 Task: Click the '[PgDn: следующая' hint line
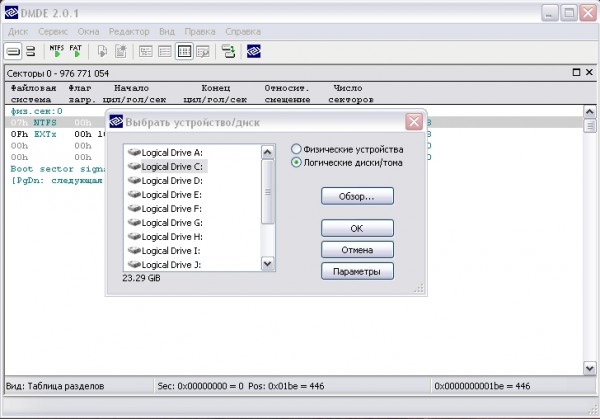click(x=57, y=180)
